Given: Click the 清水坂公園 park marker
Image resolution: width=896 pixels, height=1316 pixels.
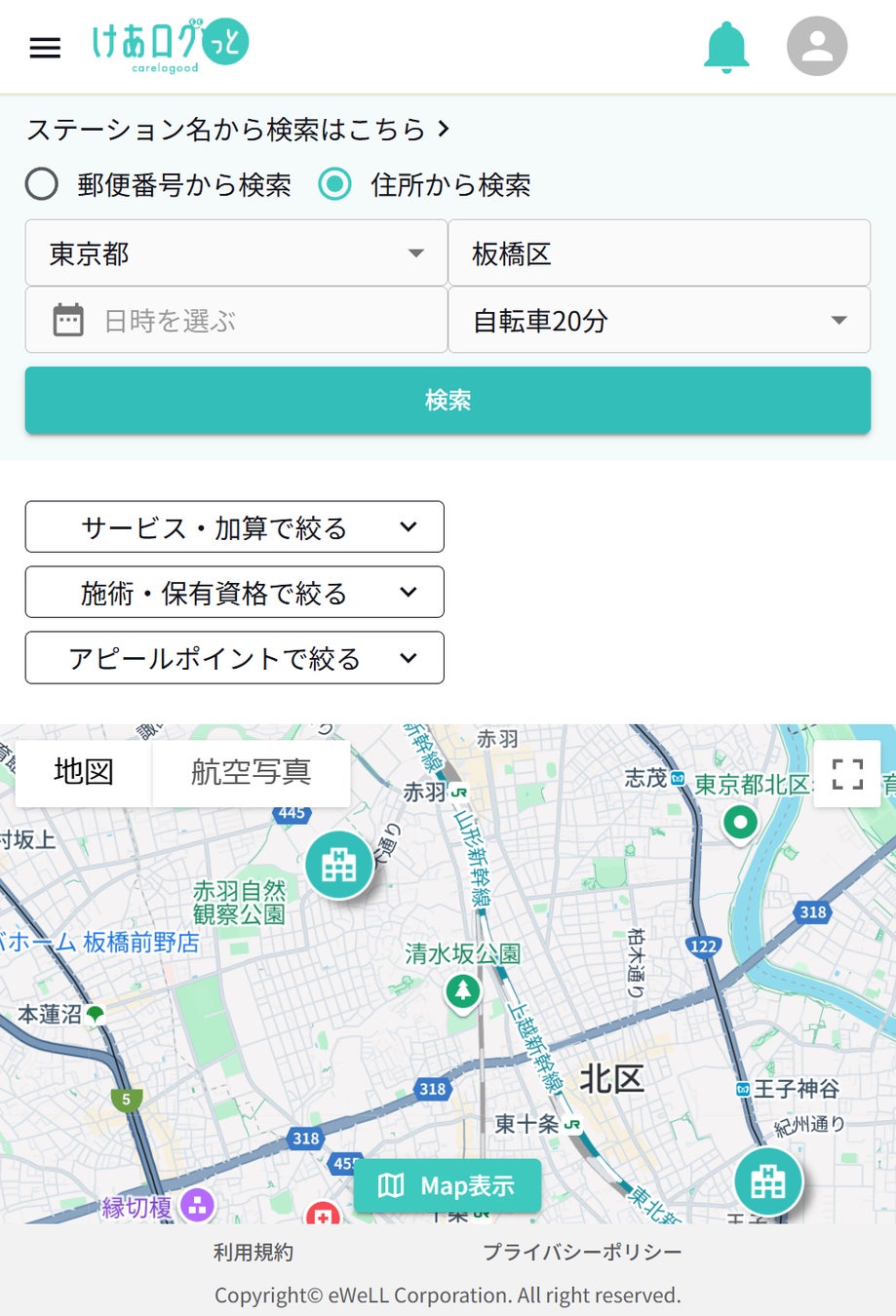Looking at the screenshot, I should coord(463,992).
